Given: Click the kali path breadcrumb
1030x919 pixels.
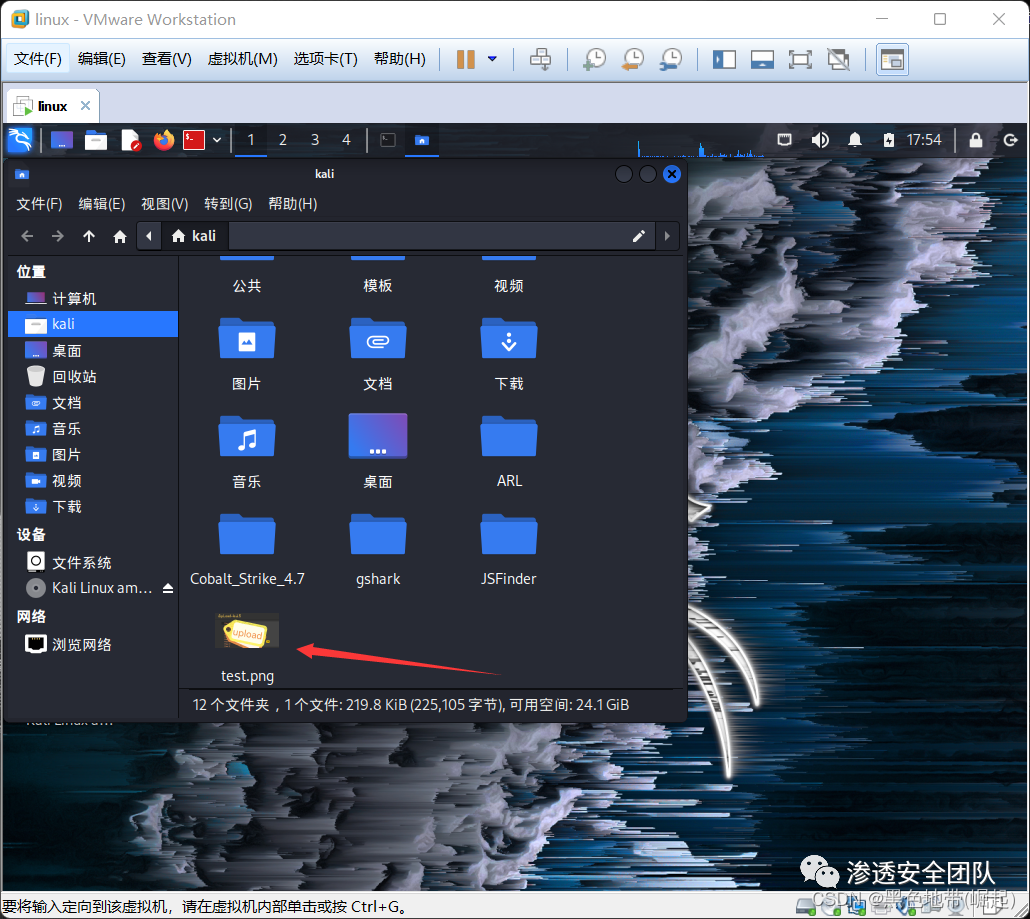Looking at the screenshot, I should [194, 236].
